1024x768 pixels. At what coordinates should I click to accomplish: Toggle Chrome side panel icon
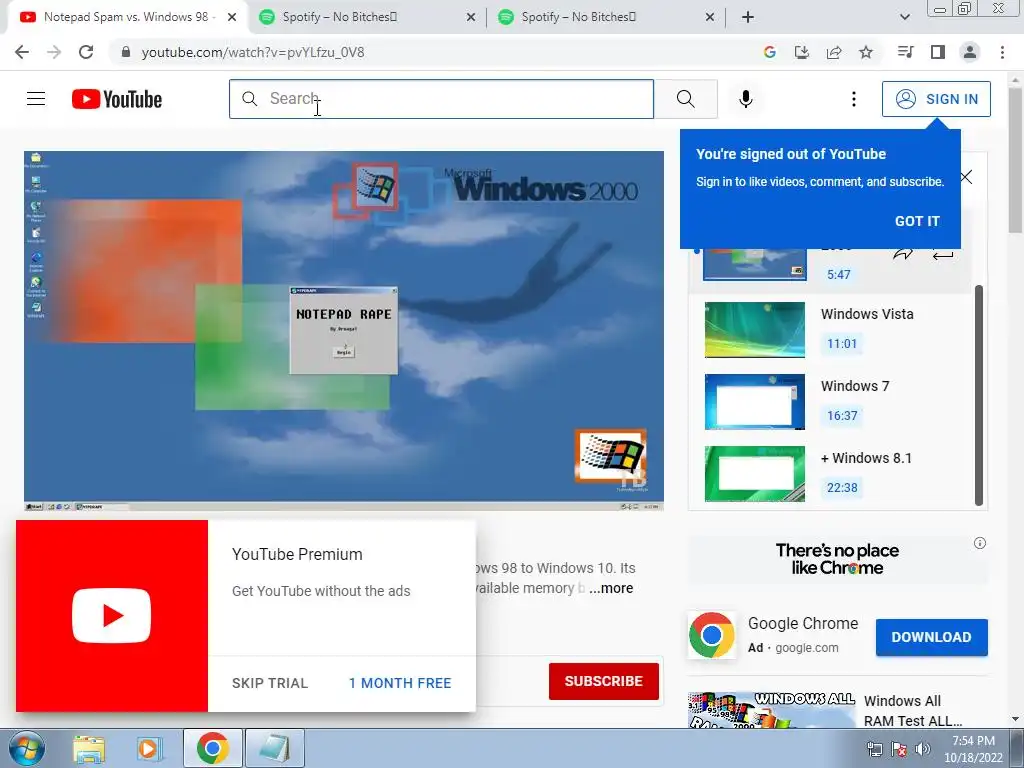(x=938, y=52)
